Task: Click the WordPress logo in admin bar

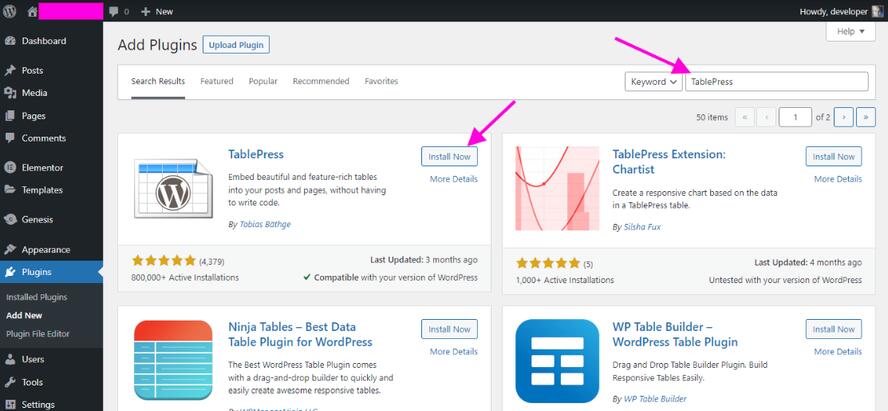Action: pos(10,11)
